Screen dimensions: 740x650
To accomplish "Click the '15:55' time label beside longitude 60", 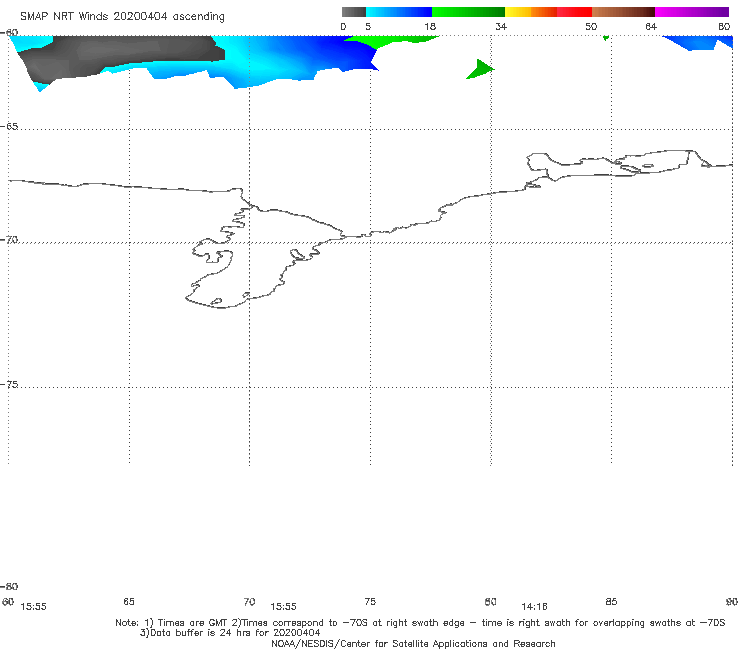I will (x=34, y=607).
